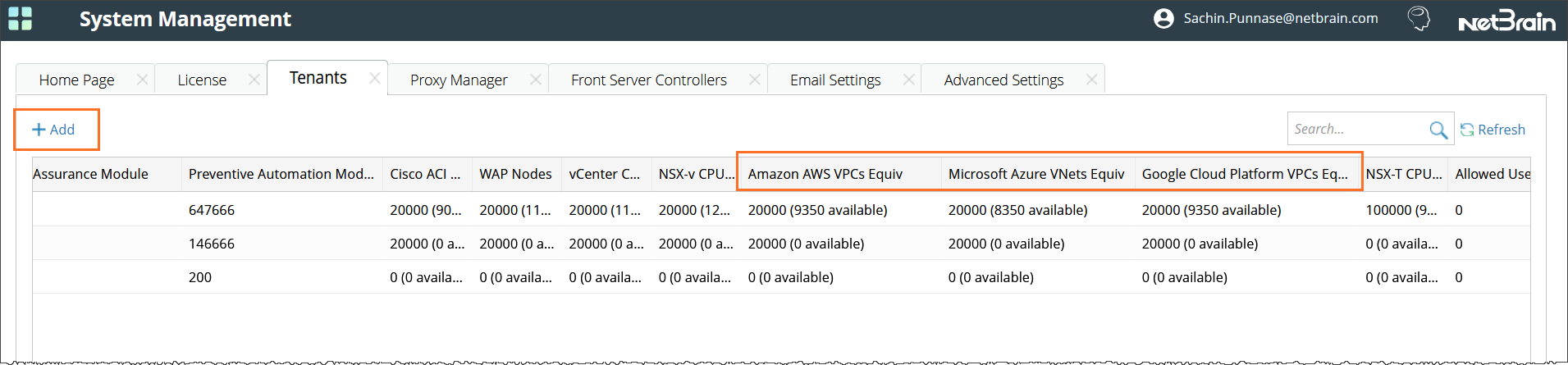This screenshot has height=365, width=1568.
Task: Refresh the tenants list
Action: coord(1493,130)
